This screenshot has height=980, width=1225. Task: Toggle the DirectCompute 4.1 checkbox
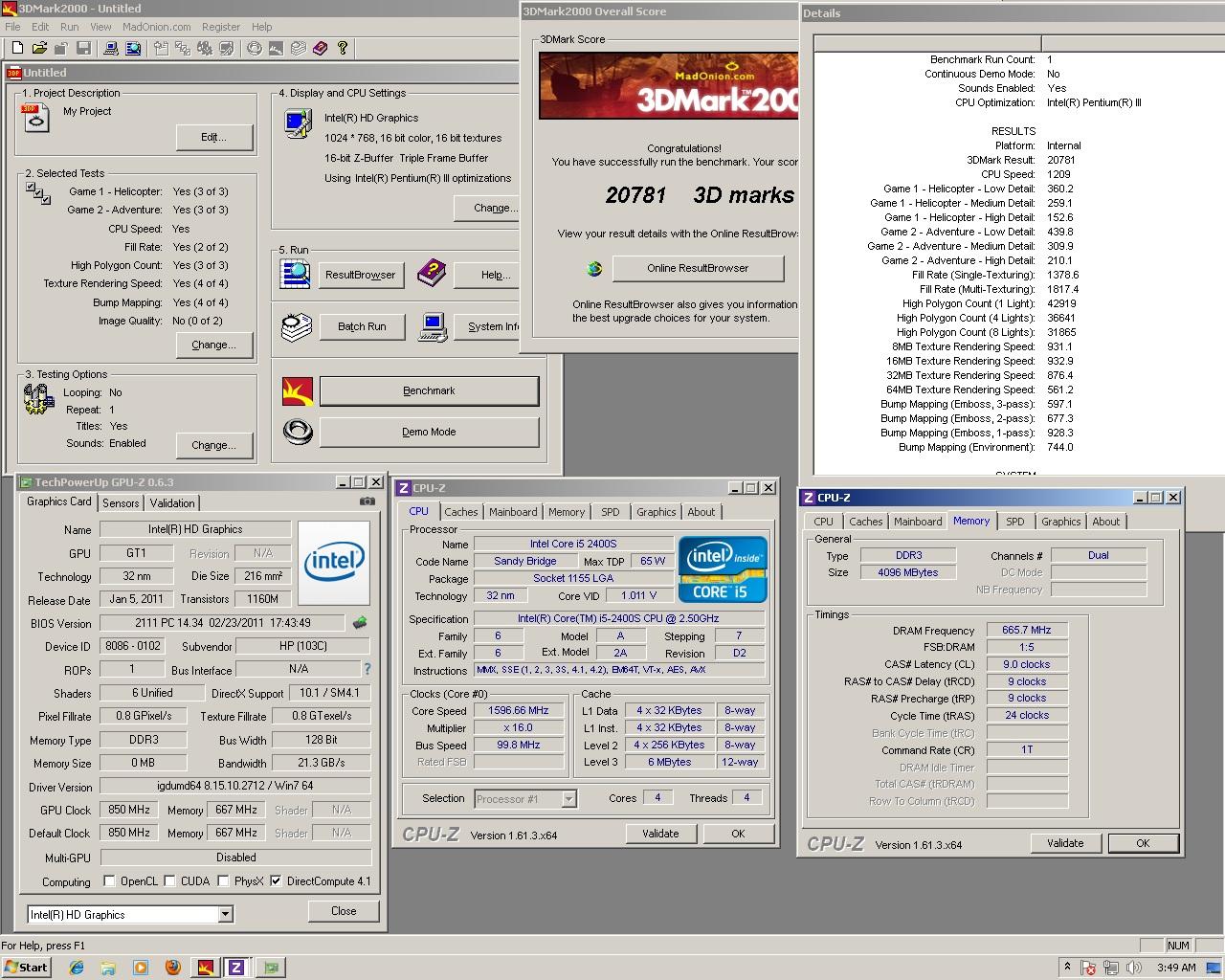[276, 881]
